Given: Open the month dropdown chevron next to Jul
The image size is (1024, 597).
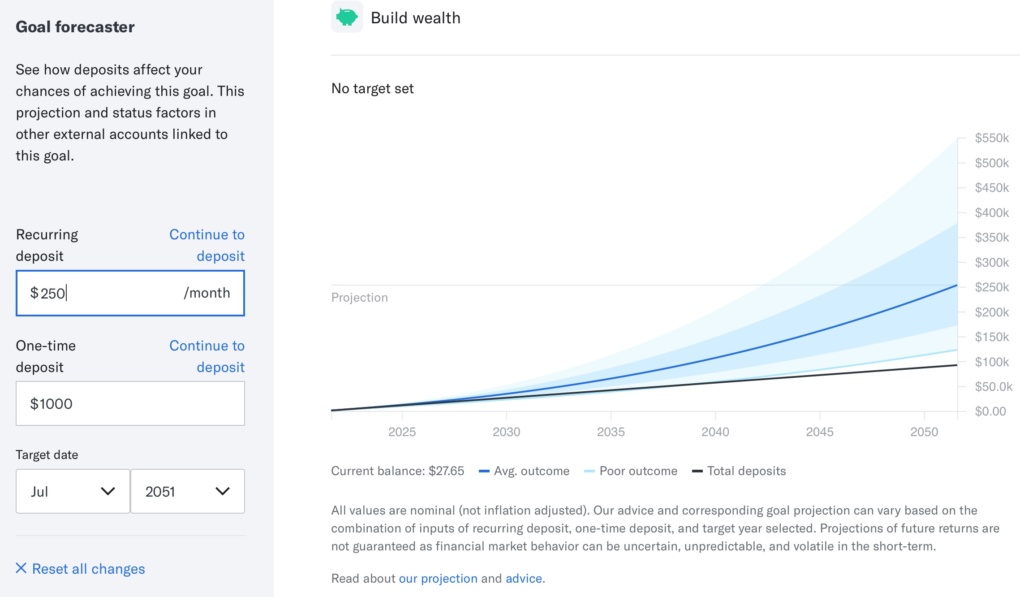Looking at the screenshot, I should 108,491.
